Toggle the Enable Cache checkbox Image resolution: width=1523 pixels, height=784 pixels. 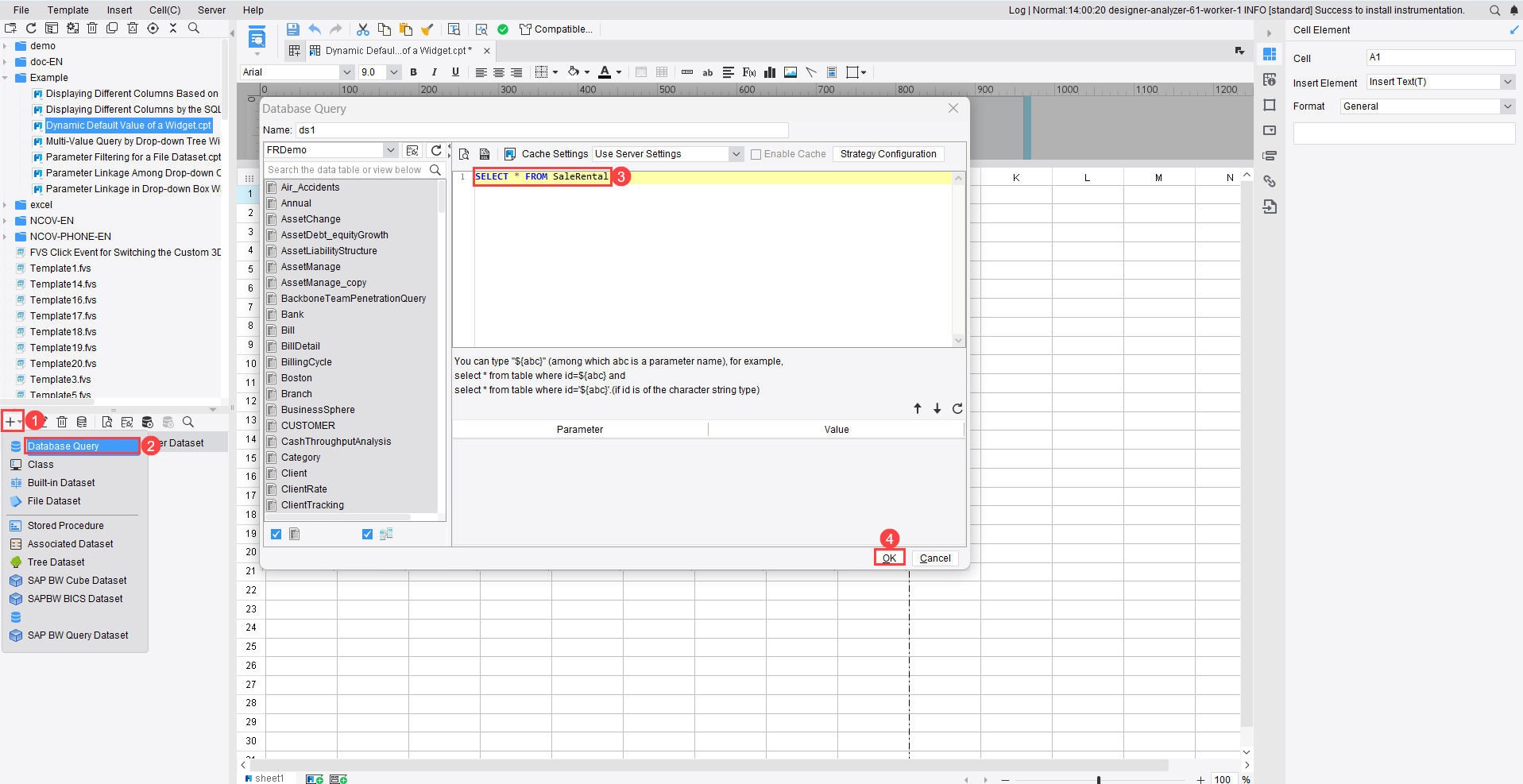point(756,154)
